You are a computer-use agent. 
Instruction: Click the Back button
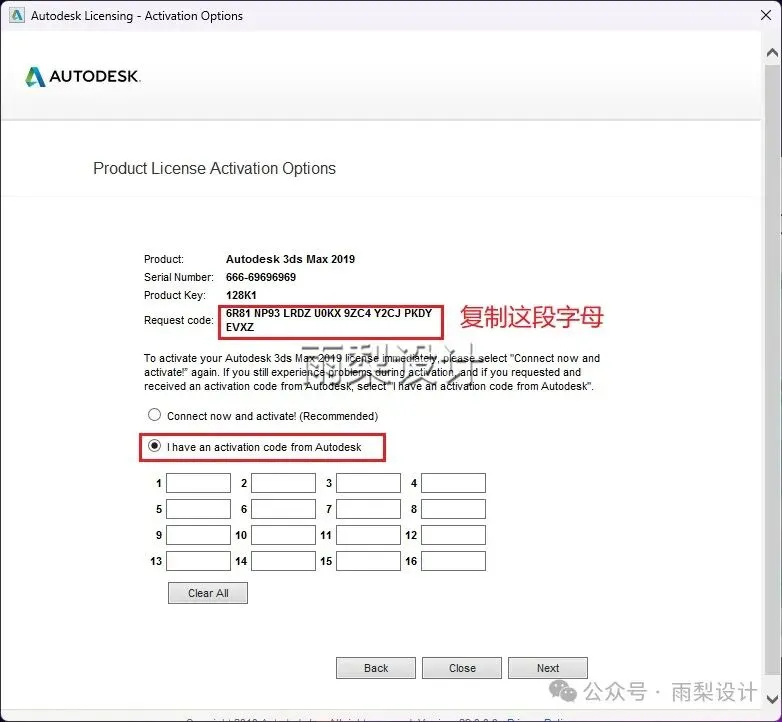(x=376, y=668)
